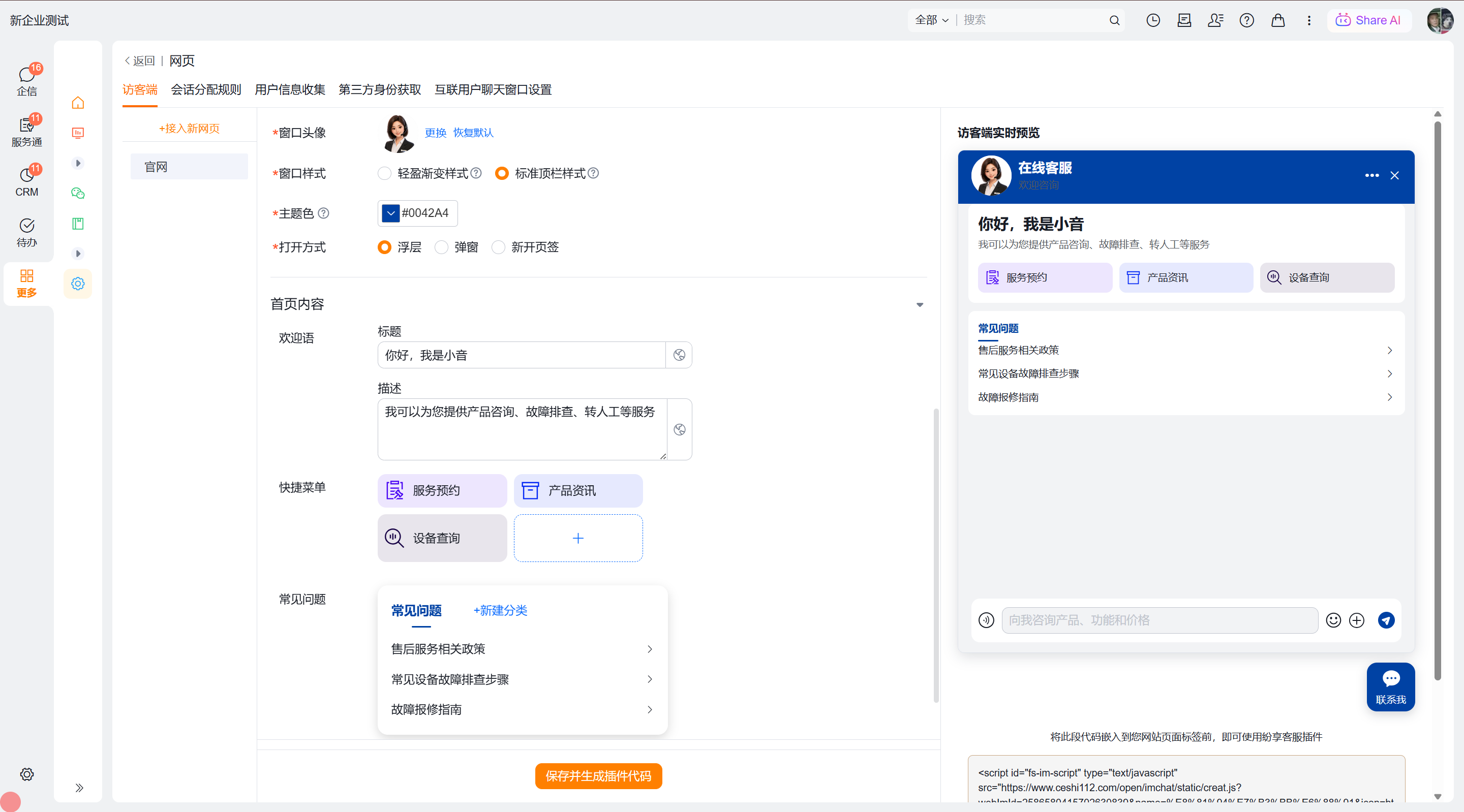
Task: Select the 弹窗 open mode radio
Action: click(442, 247)
